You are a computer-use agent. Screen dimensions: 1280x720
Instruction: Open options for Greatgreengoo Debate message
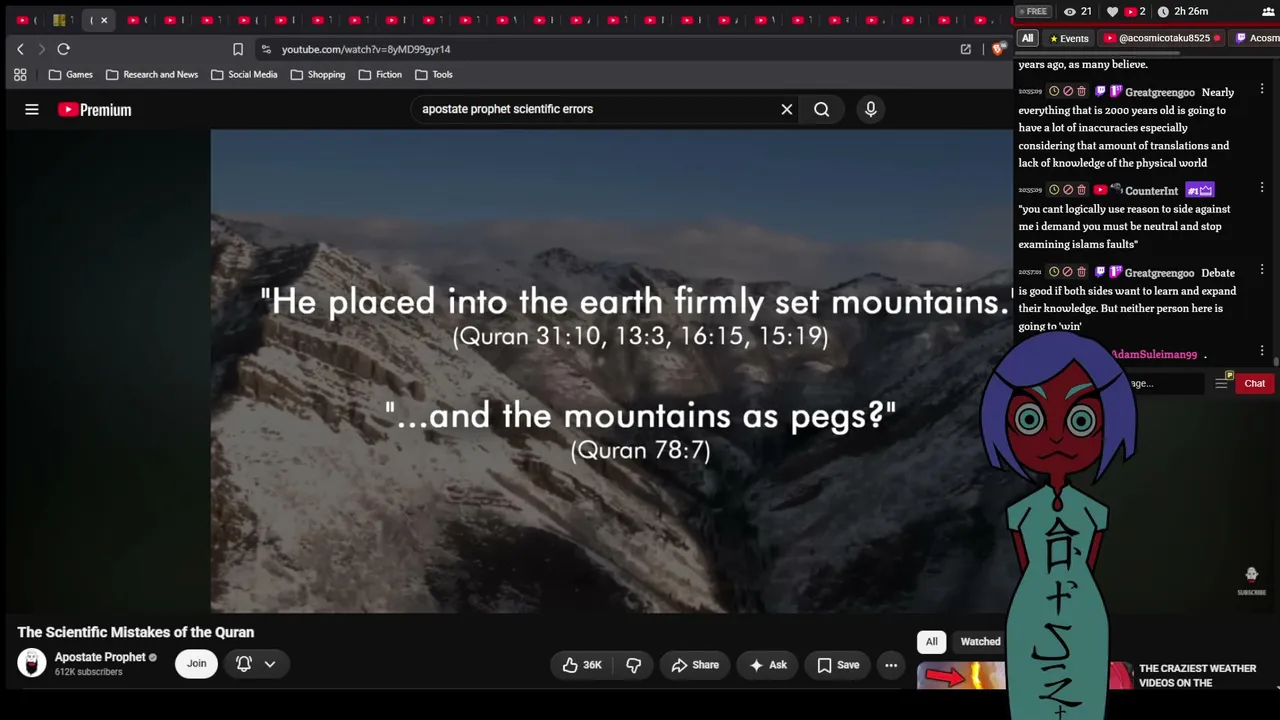coord(1262,270)
